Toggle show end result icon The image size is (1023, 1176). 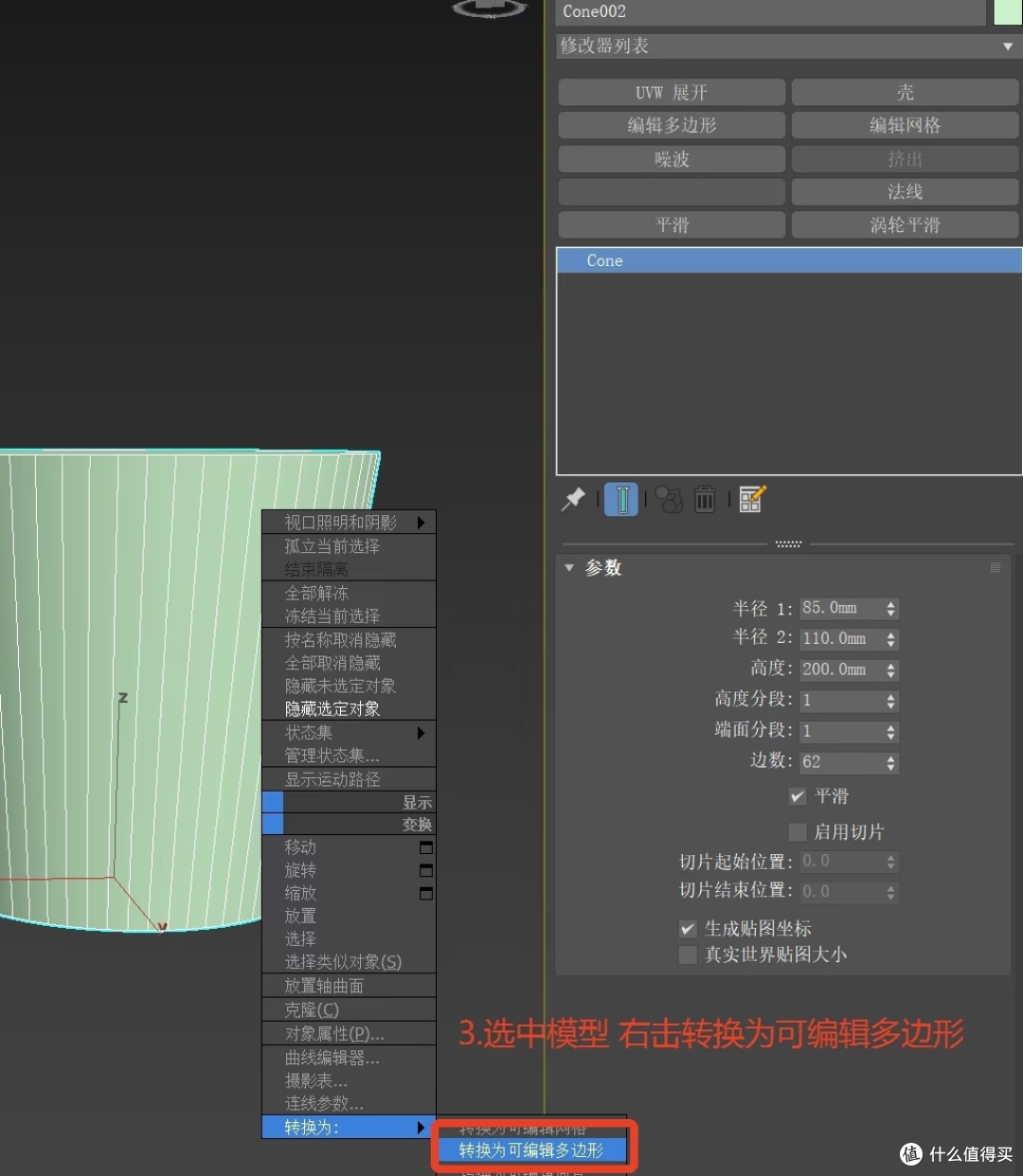point(621,499)
